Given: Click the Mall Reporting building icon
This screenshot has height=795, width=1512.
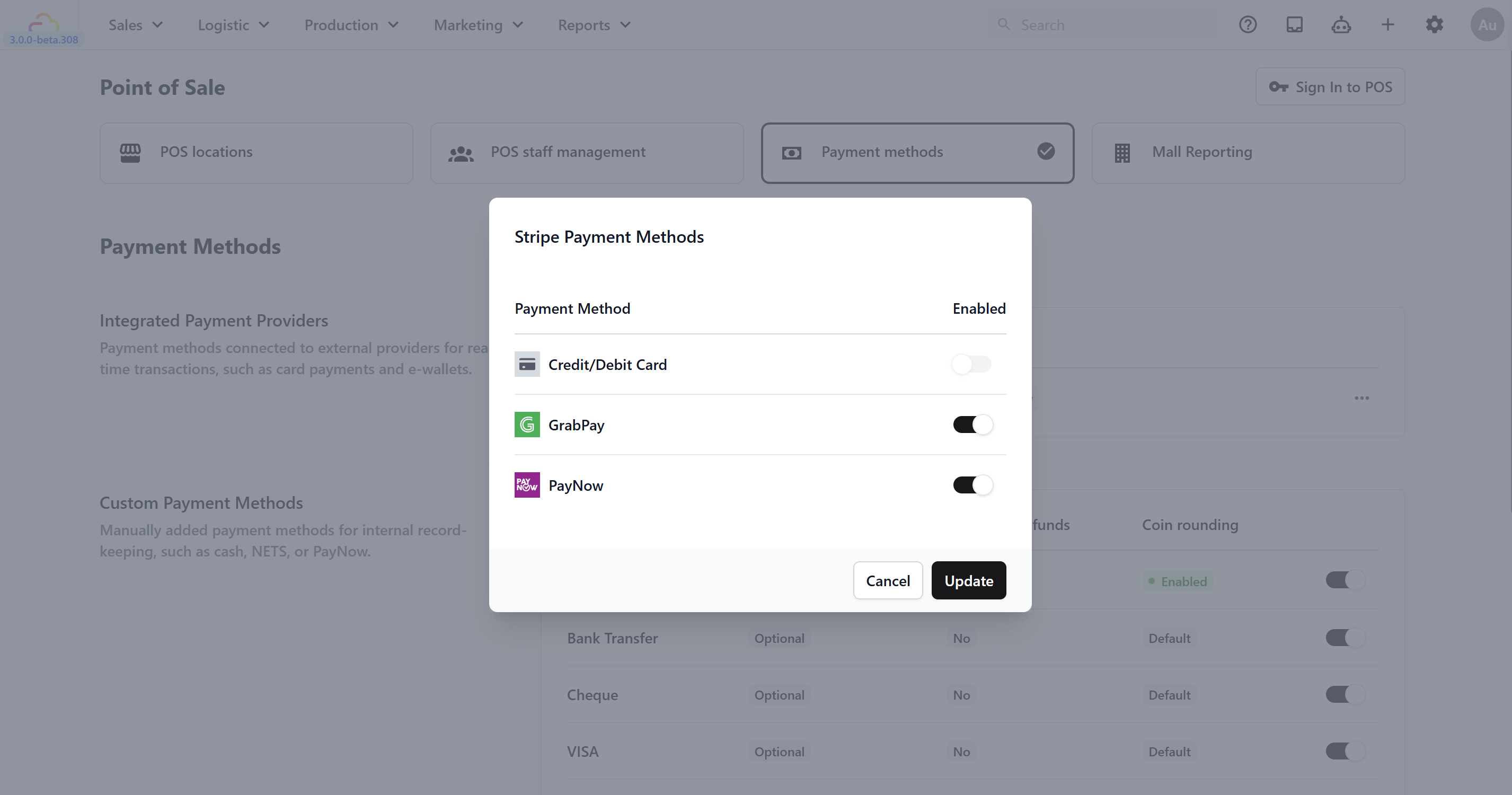Looking at the screenshot, I should pyautogui.click(x=1122, y=153).
